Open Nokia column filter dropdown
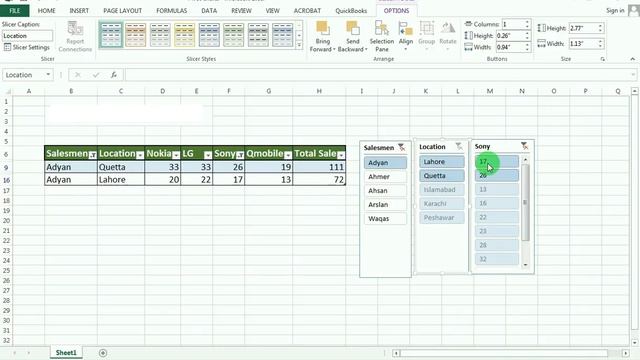This screenshot has height=360, width=640. (176, 155)
